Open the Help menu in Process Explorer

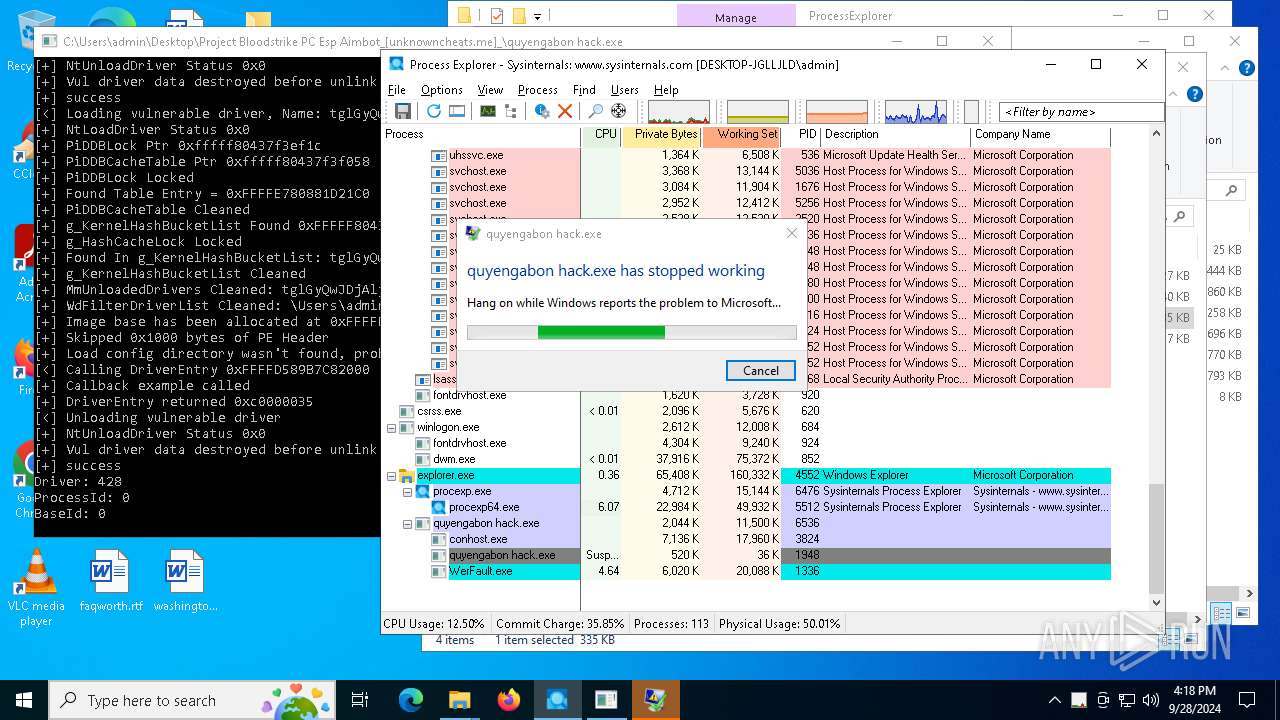tap(666, 89)
